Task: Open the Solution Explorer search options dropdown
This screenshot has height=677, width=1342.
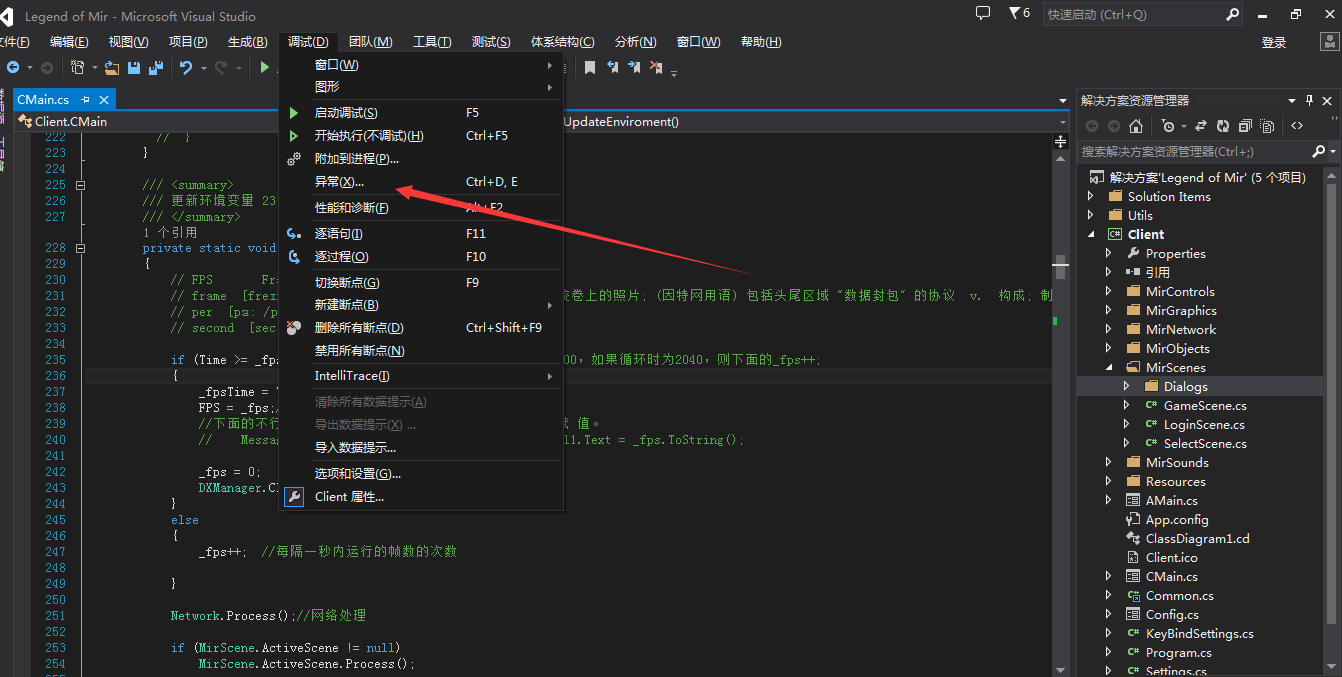Action: pyautogui.click(x=1333, y=152)
